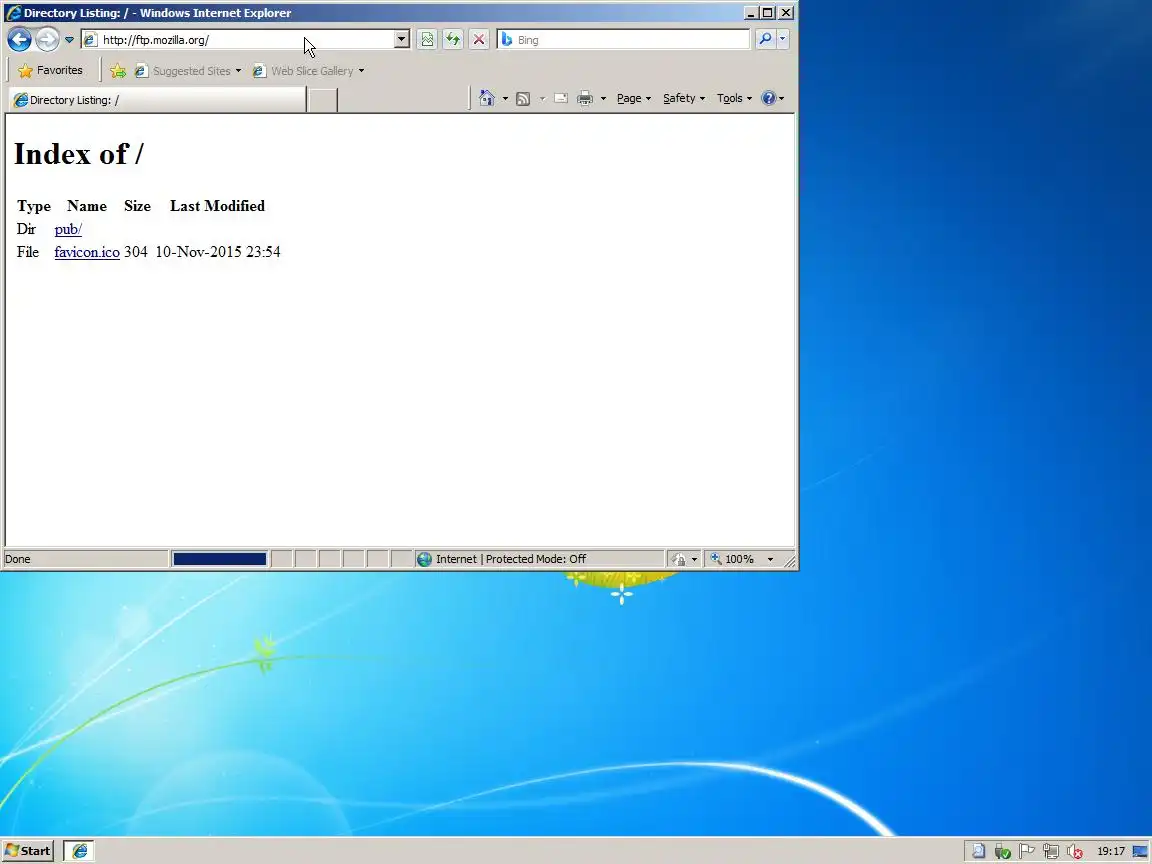This screenshot has width=1152, height=864.
Task: Expand the zoom level dropdown arrow
Action: tap(770, 560)
